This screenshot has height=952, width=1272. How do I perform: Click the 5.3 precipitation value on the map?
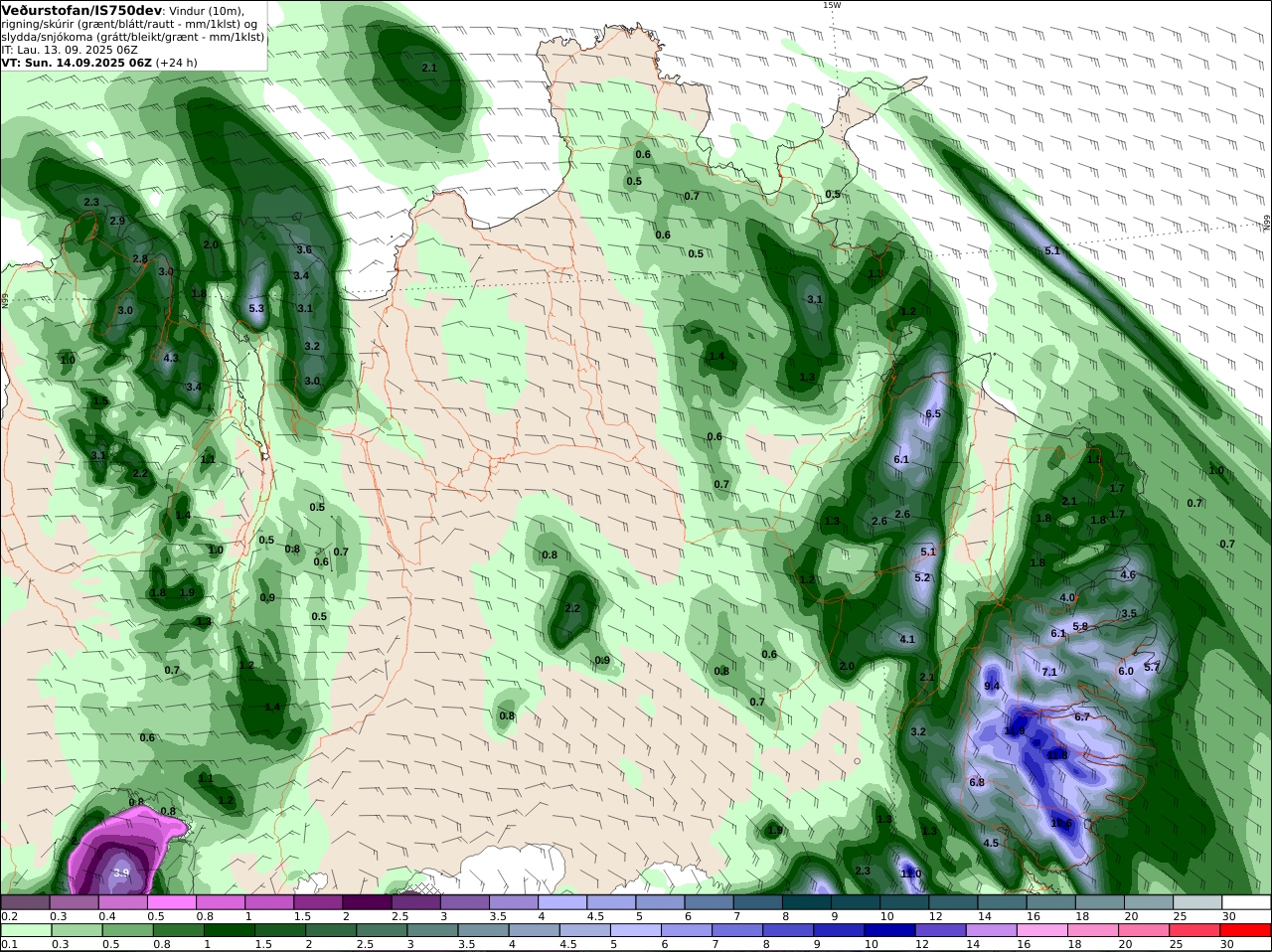256,308
